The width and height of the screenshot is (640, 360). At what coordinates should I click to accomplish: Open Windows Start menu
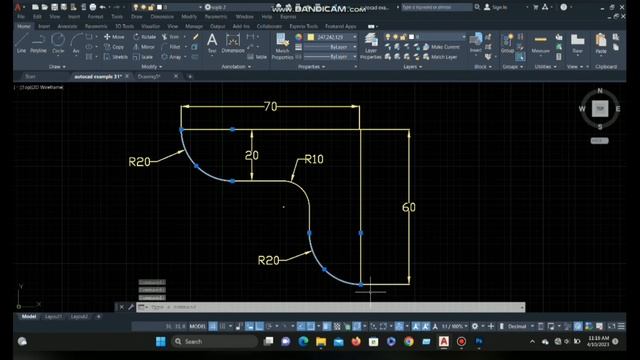pyautogui.click(x=160, y=341)
